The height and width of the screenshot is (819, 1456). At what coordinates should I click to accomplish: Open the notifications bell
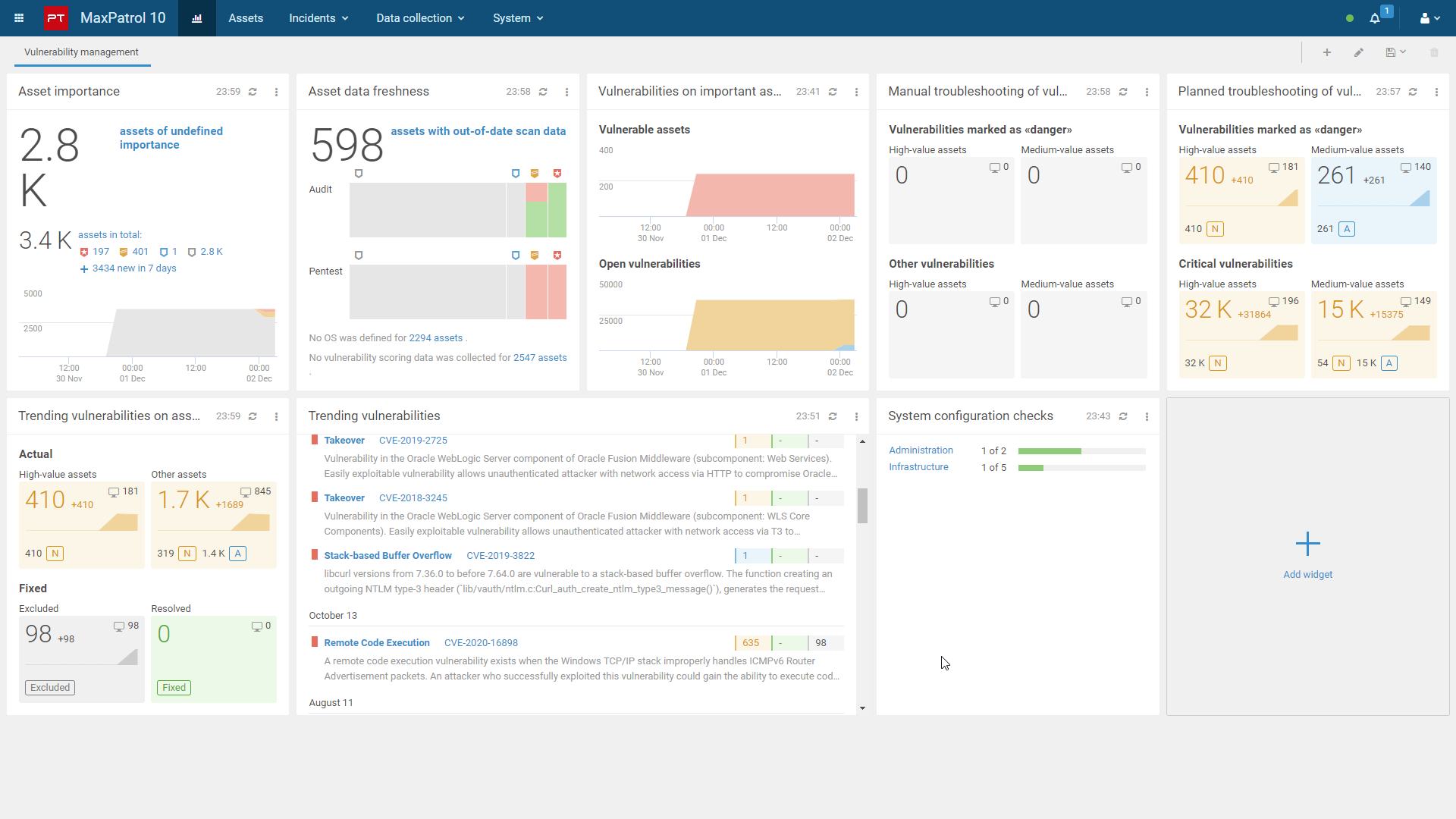(1375, 18)
